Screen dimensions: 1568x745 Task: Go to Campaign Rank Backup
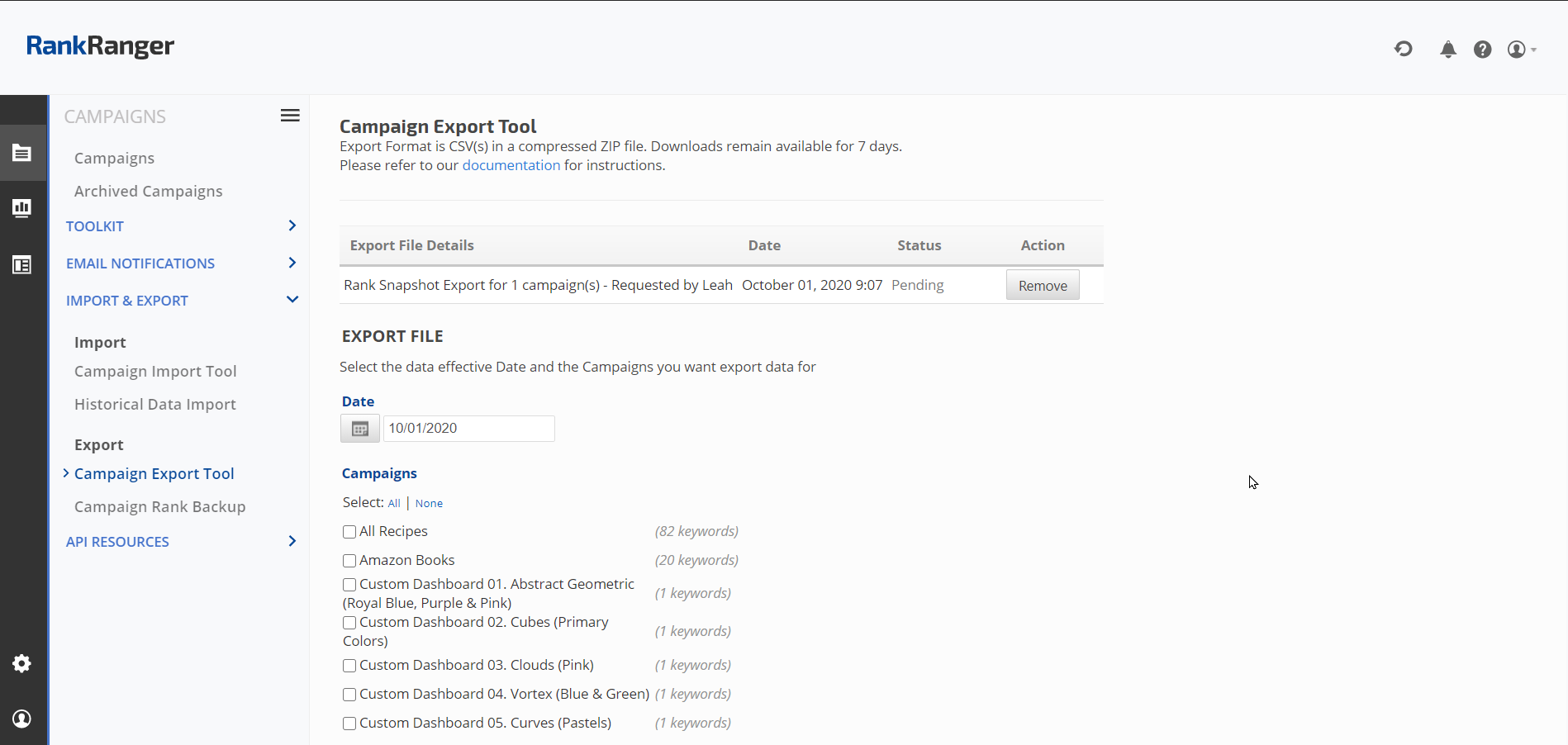click(x=159, y=507)
